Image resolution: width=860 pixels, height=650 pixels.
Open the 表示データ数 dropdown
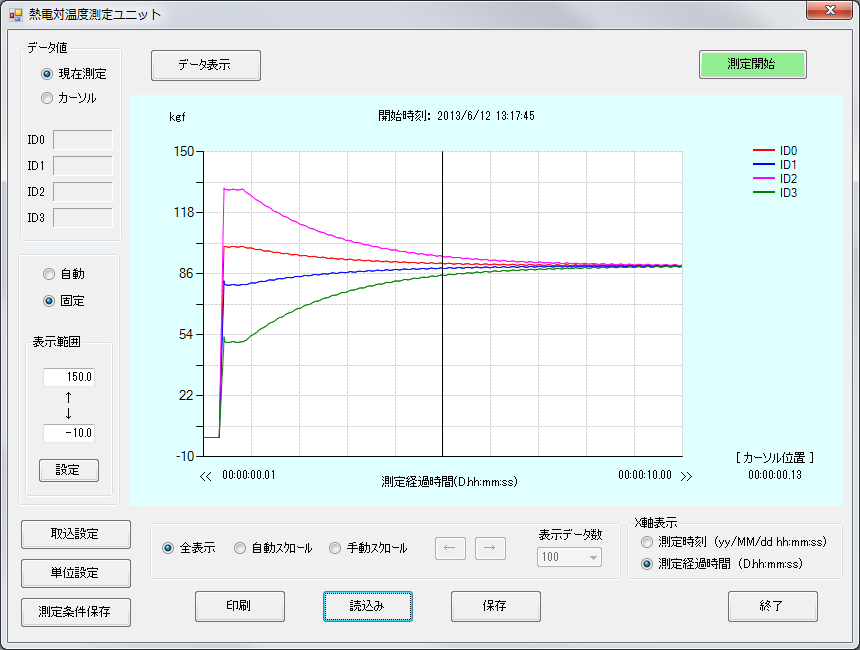point(570,557)
